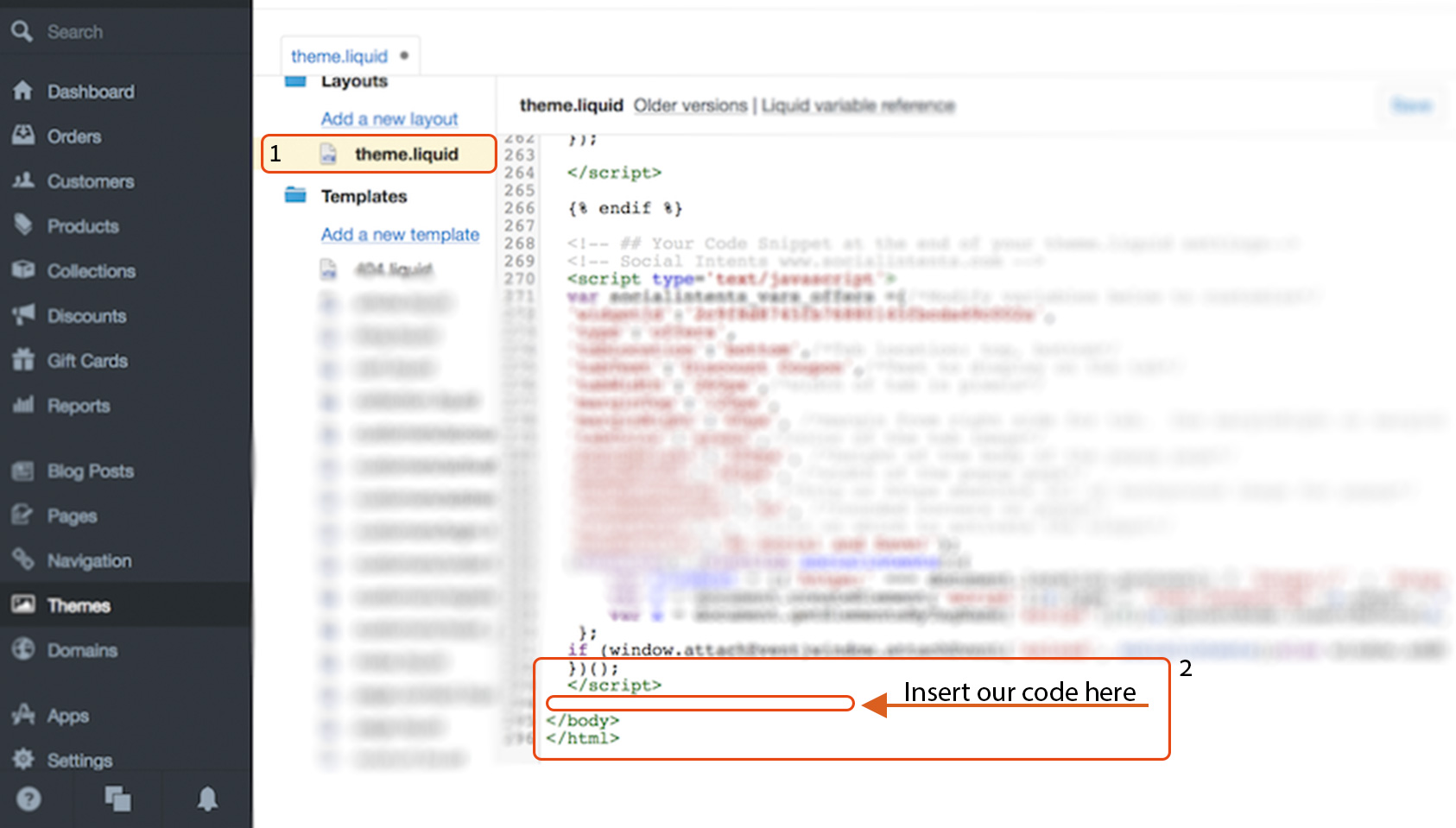
Task: Open Blog Posts
Action: point(91,471)
